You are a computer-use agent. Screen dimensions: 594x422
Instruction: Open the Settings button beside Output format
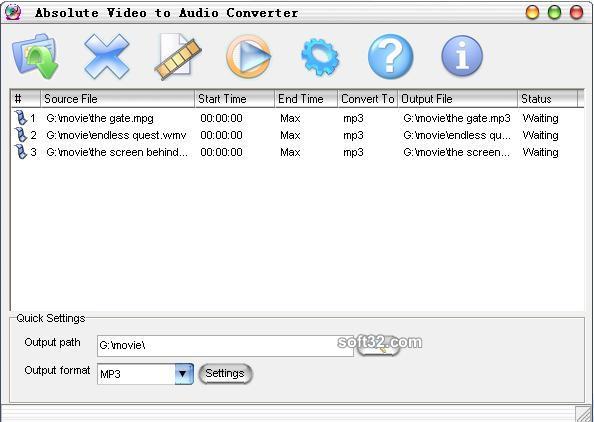(225, 374)
